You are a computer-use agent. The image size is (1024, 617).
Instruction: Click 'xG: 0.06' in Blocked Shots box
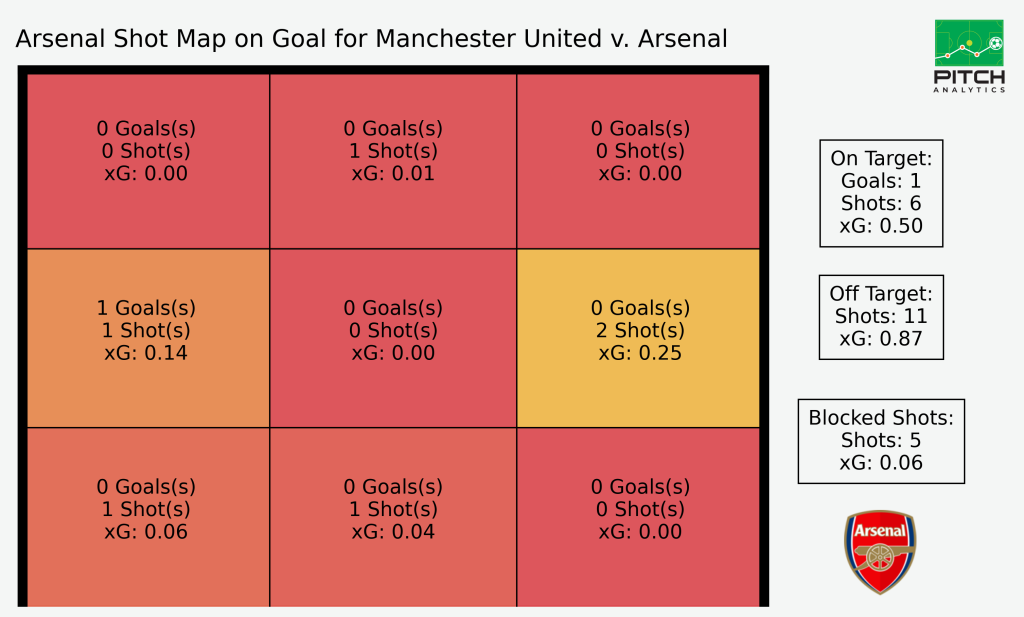pos(881,463)
